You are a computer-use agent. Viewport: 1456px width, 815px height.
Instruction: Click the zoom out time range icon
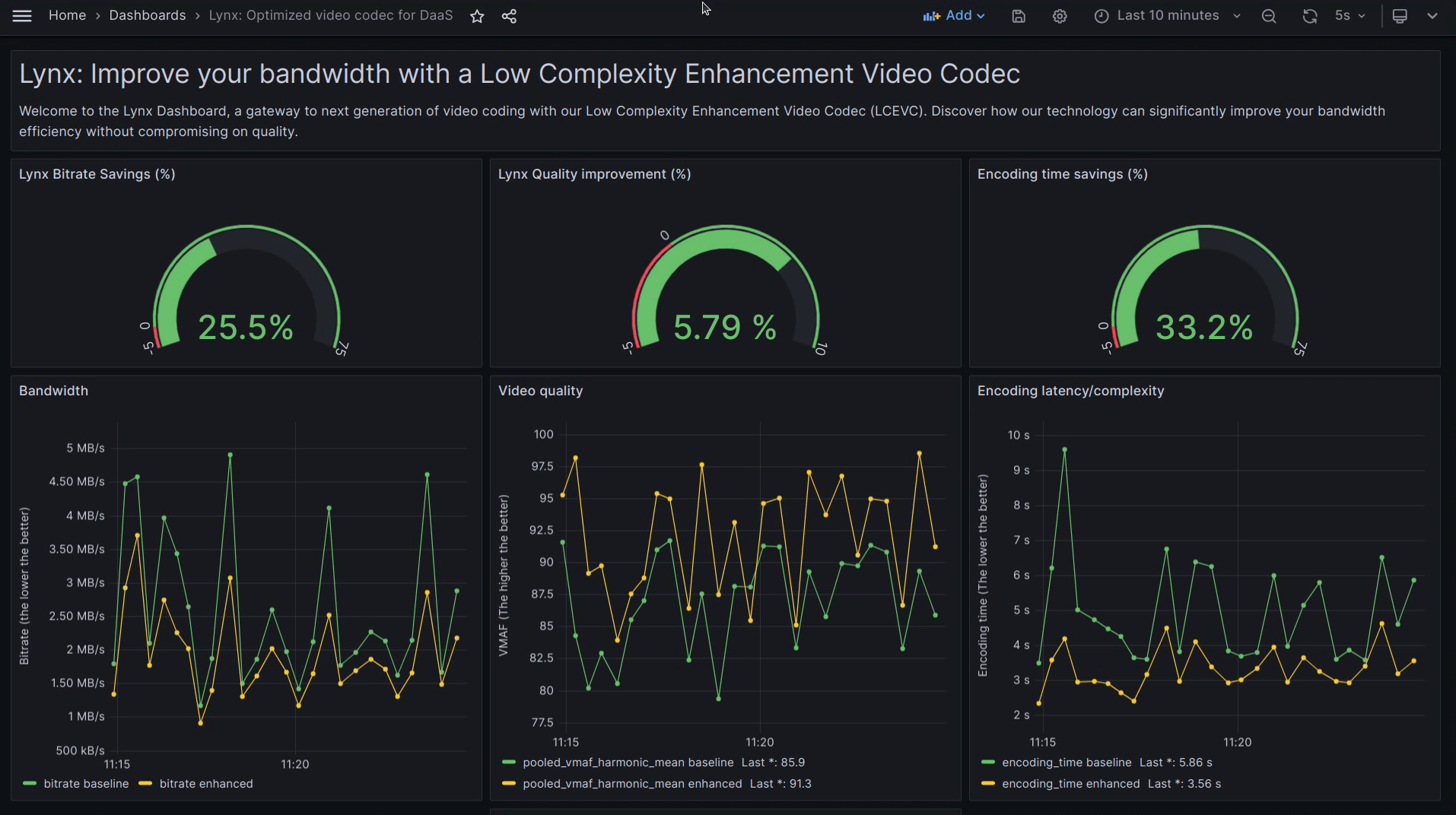pyautogui.click(x=1269, y=16)
